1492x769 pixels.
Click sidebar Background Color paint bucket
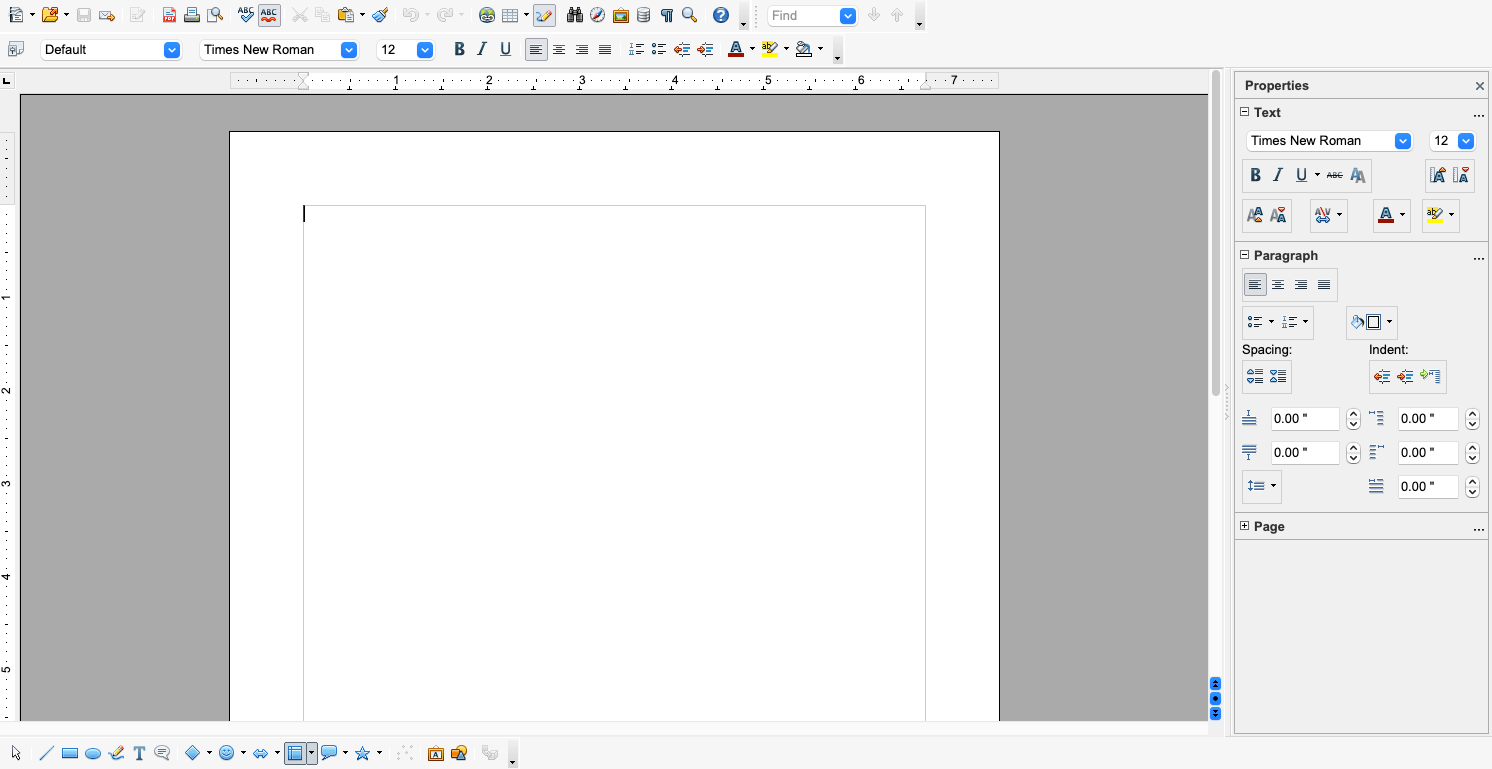point(1366,322)
